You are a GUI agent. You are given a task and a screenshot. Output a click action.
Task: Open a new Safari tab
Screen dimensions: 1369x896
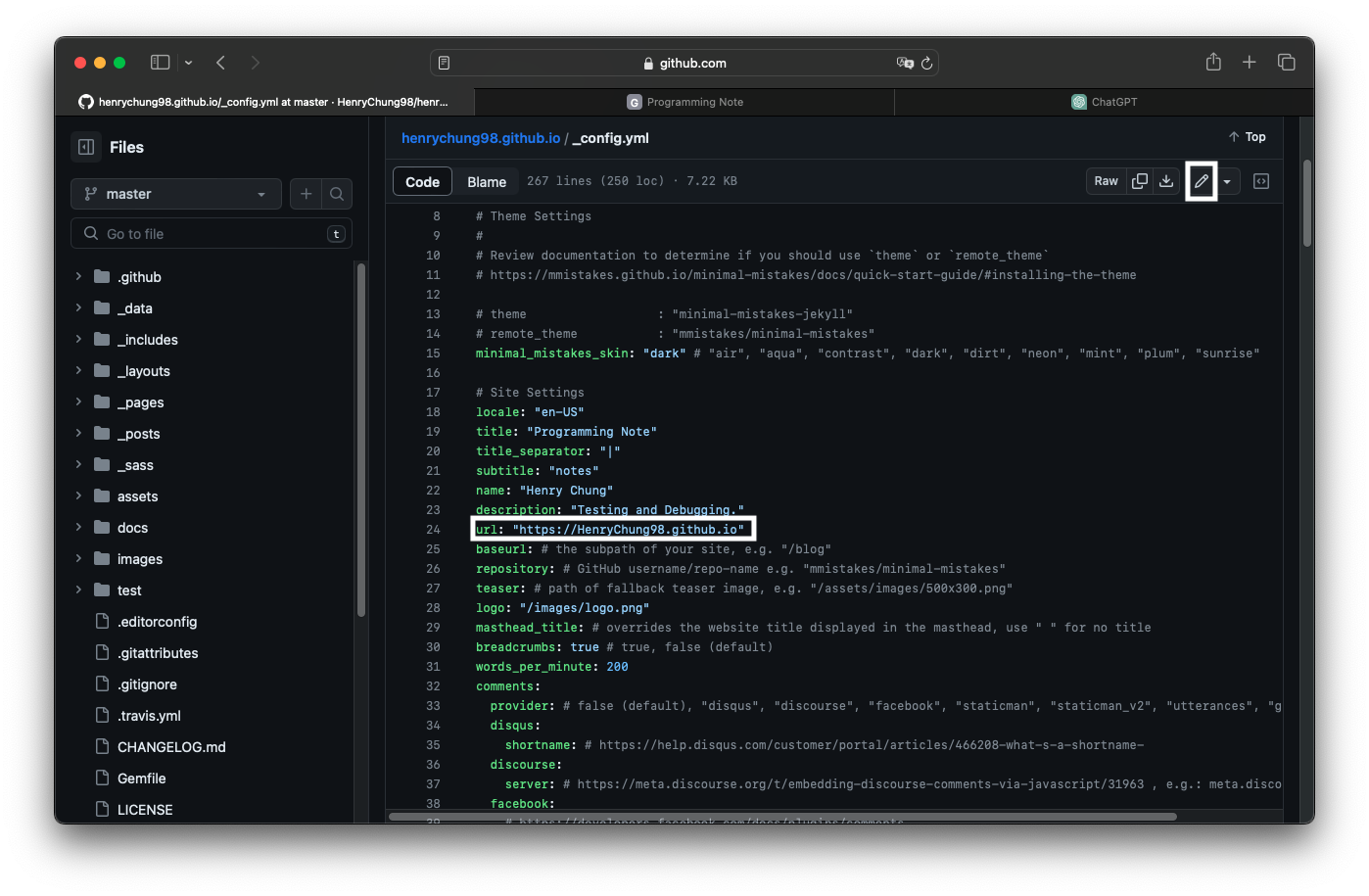pos(1250,63)
